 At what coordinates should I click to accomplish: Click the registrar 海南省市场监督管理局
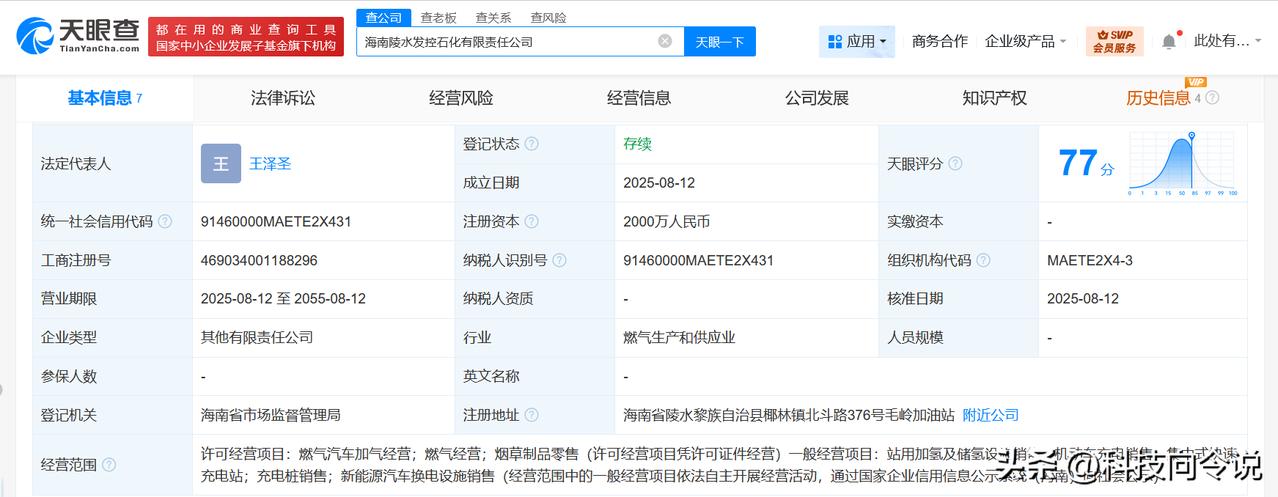(x=271, y=415)
